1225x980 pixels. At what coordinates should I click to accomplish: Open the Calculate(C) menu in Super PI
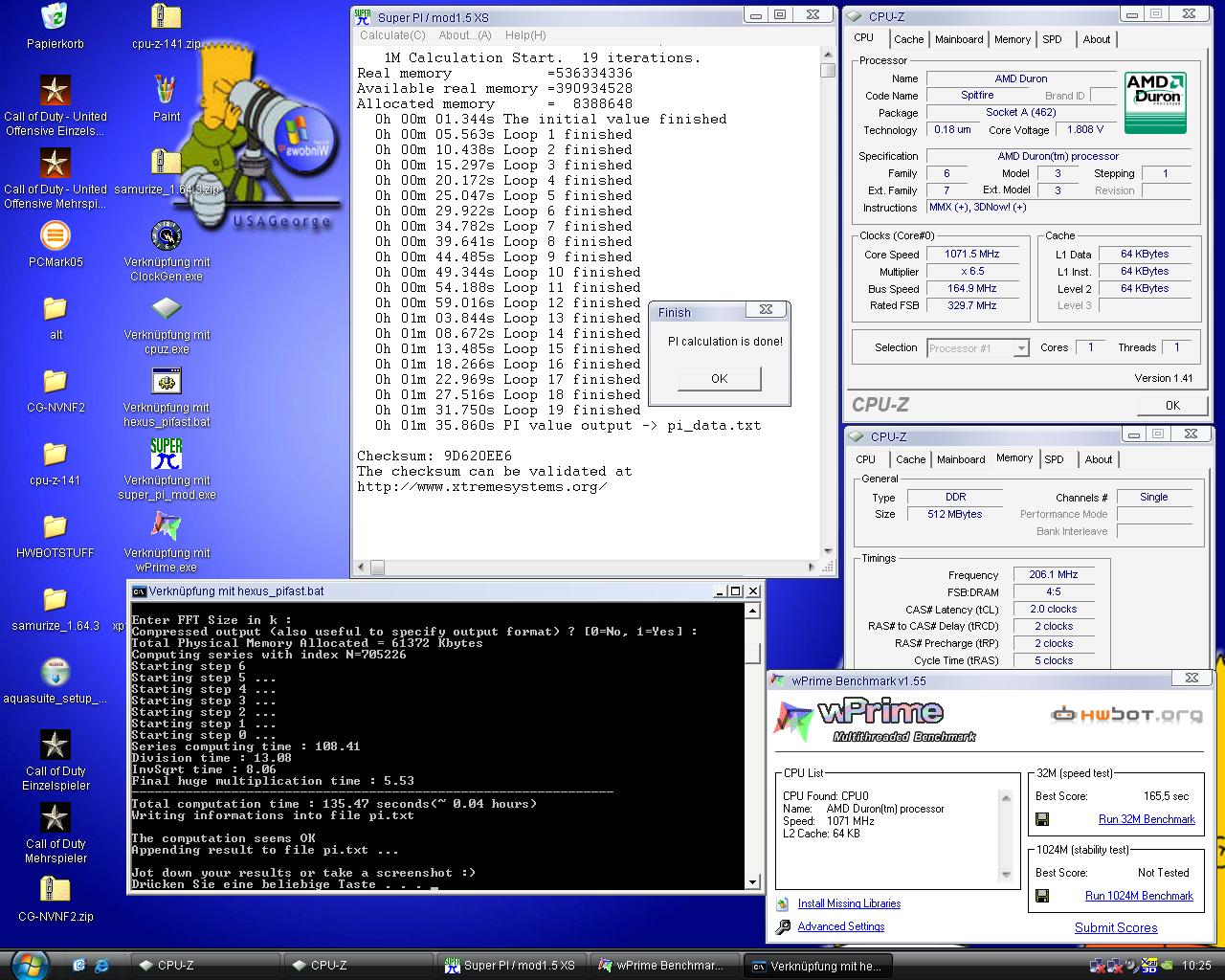point(392,35)
